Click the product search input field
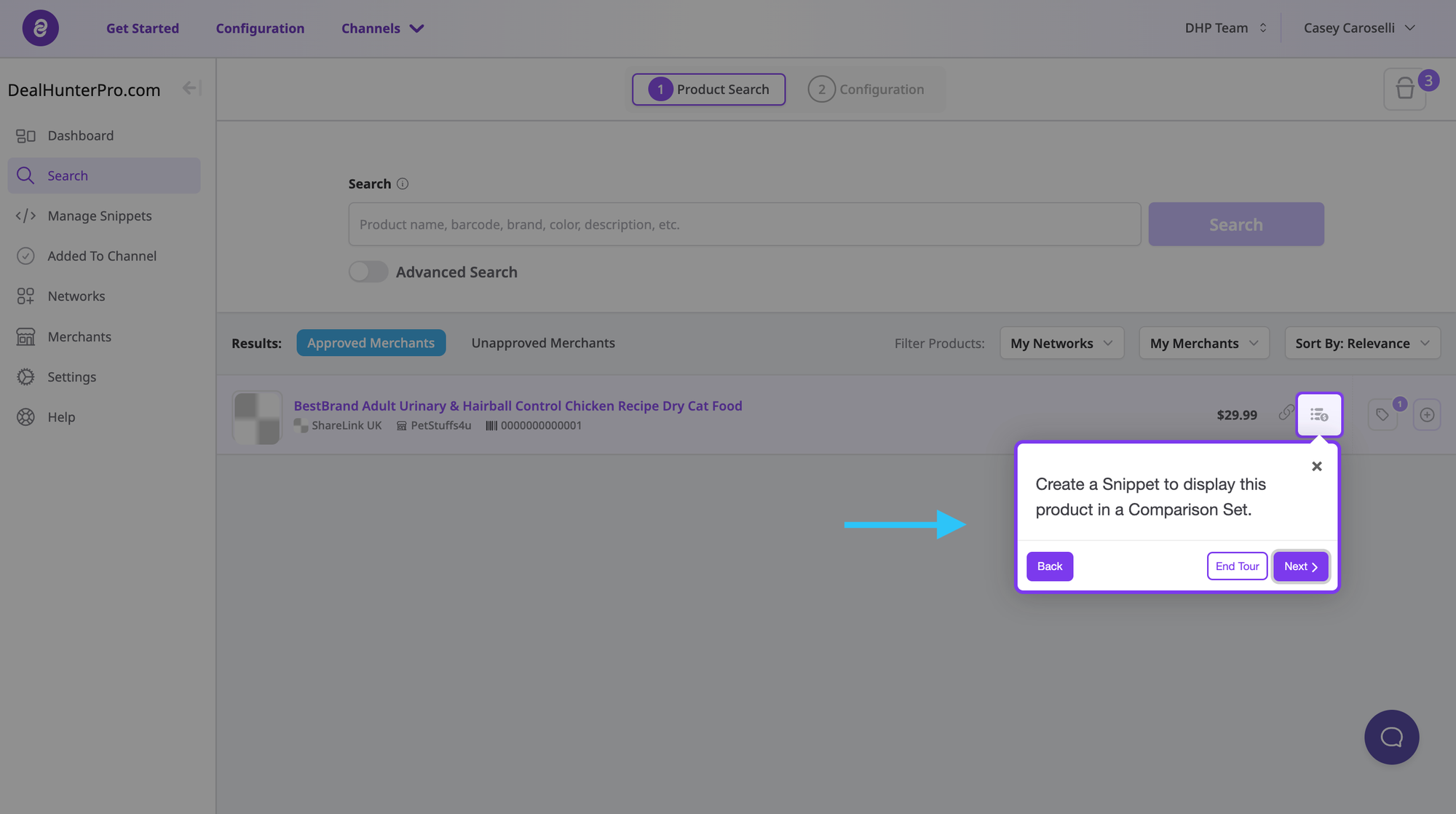The width and height of the screenshot is (1456, 814). (744, 224)
